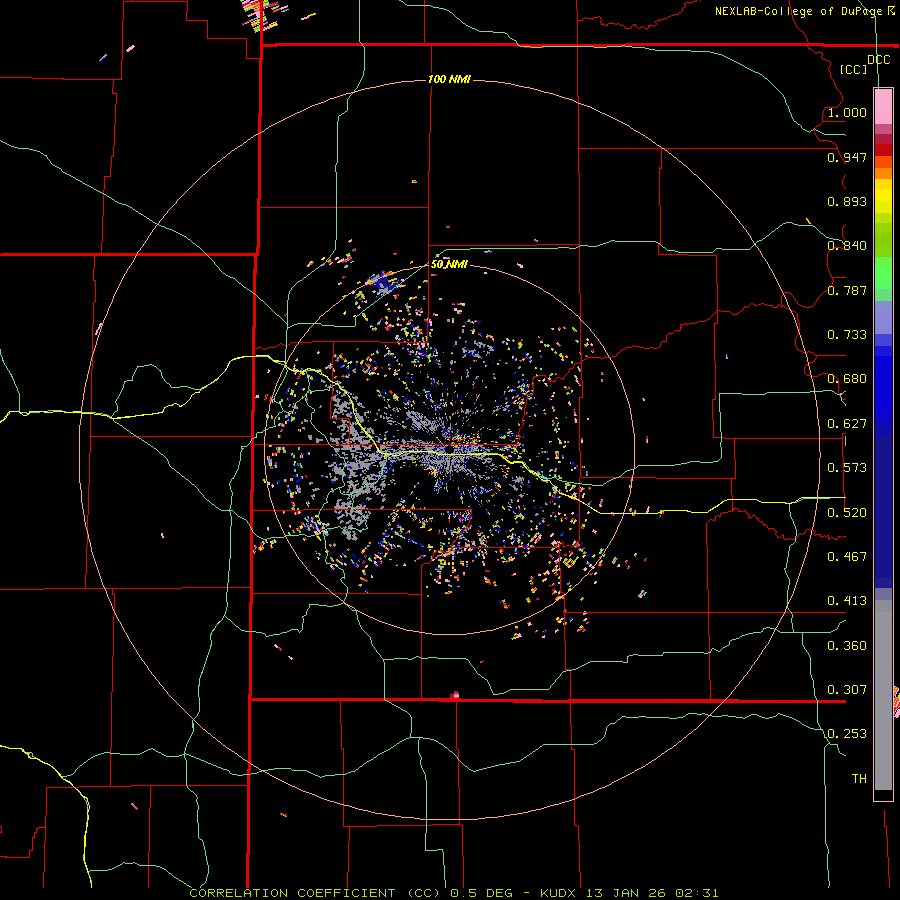The width and height of the screenshot is (900, 900).
Task: Click the 0.947 scale value
Action: [x=847, y=157]
